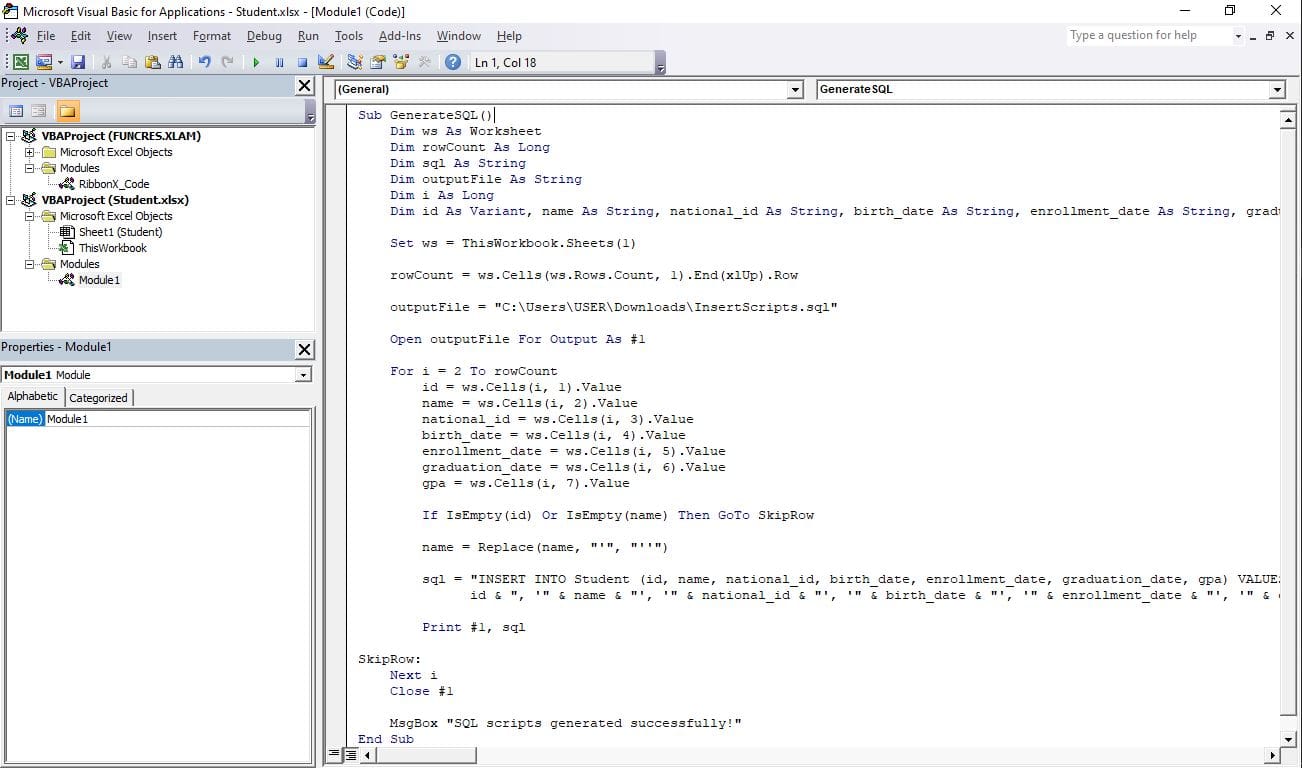Click the View Microsoft Excel icon
Image resolution: width=1302 pixels, height=768 pixels.
pos(21,62)
